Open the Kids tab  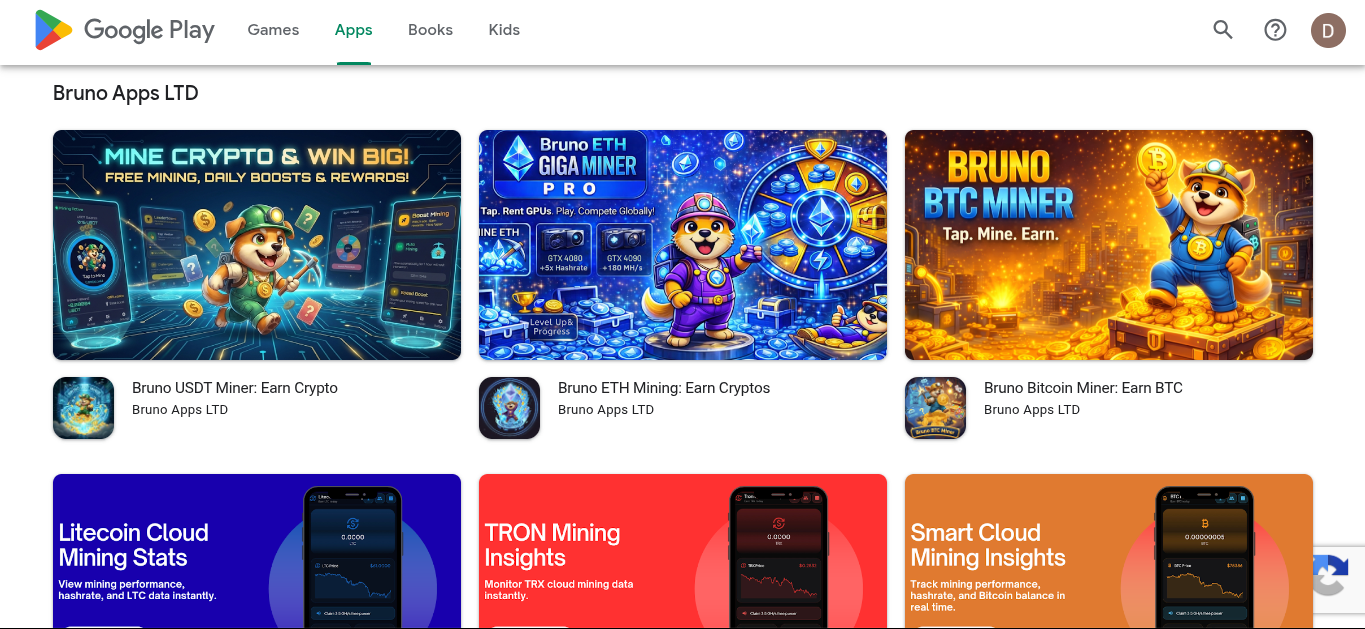coord(504,30)
